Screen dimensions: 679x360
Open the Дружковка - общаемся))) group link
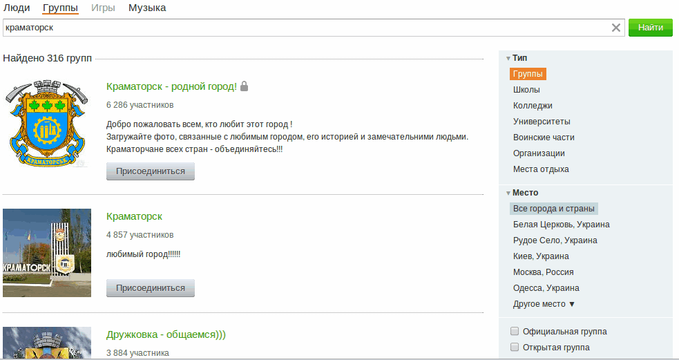click(x=166, y=334)
